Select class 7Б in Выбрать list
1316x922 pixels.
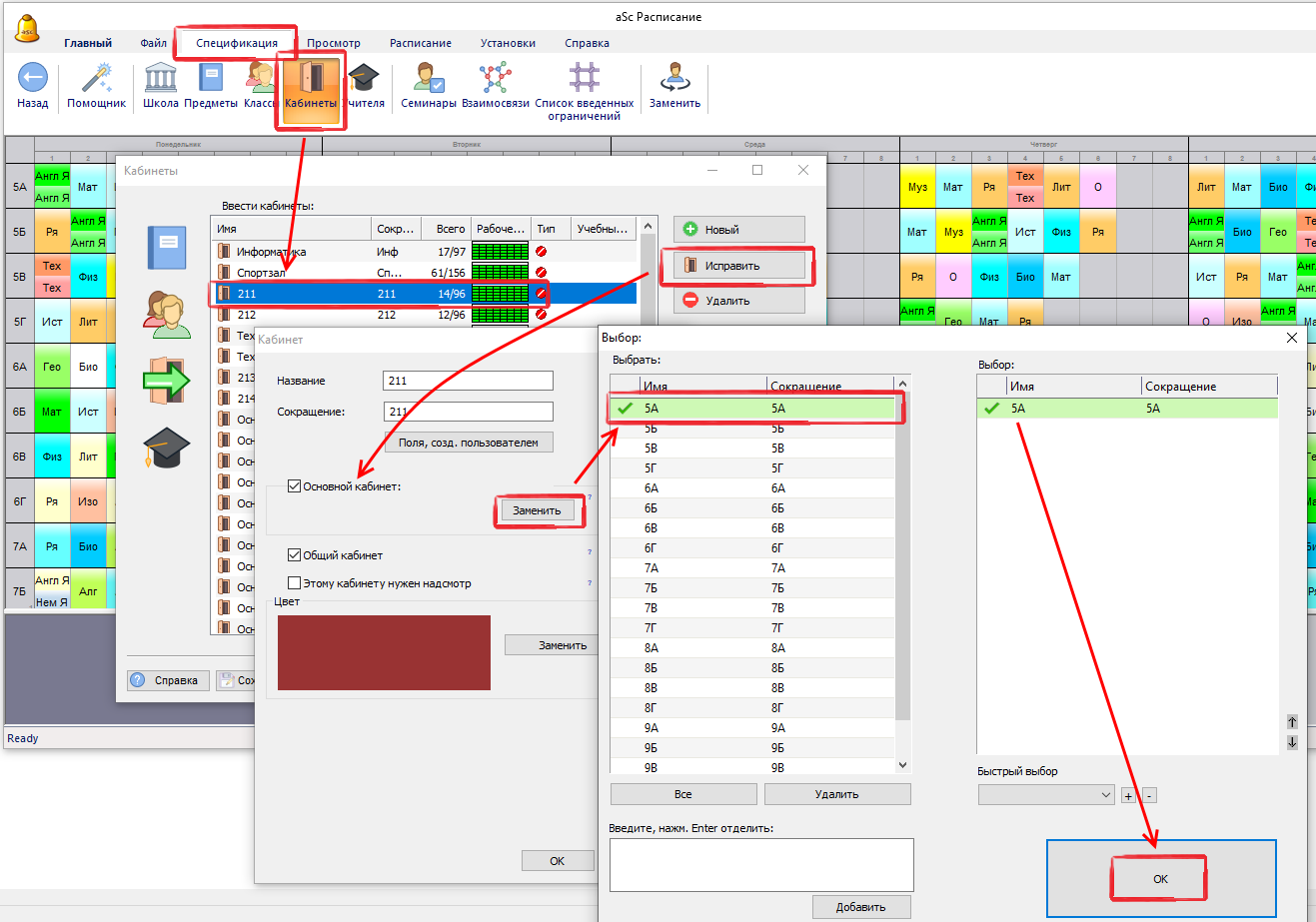click(x=752, y=588)
